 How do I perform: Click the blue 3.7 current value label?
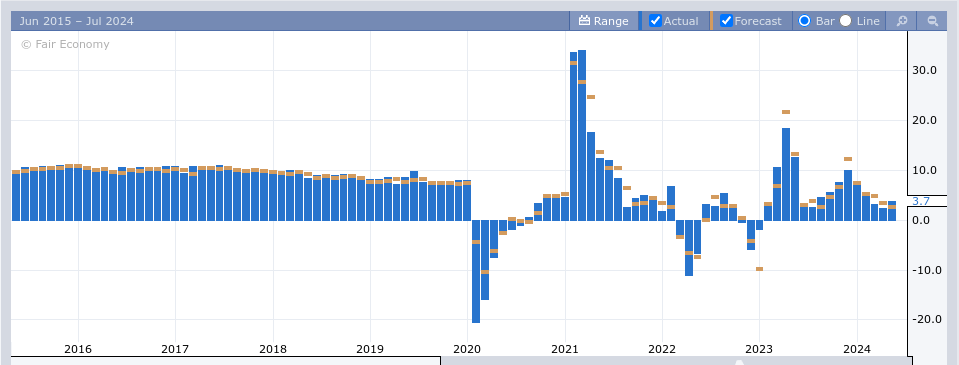(920, 201)
